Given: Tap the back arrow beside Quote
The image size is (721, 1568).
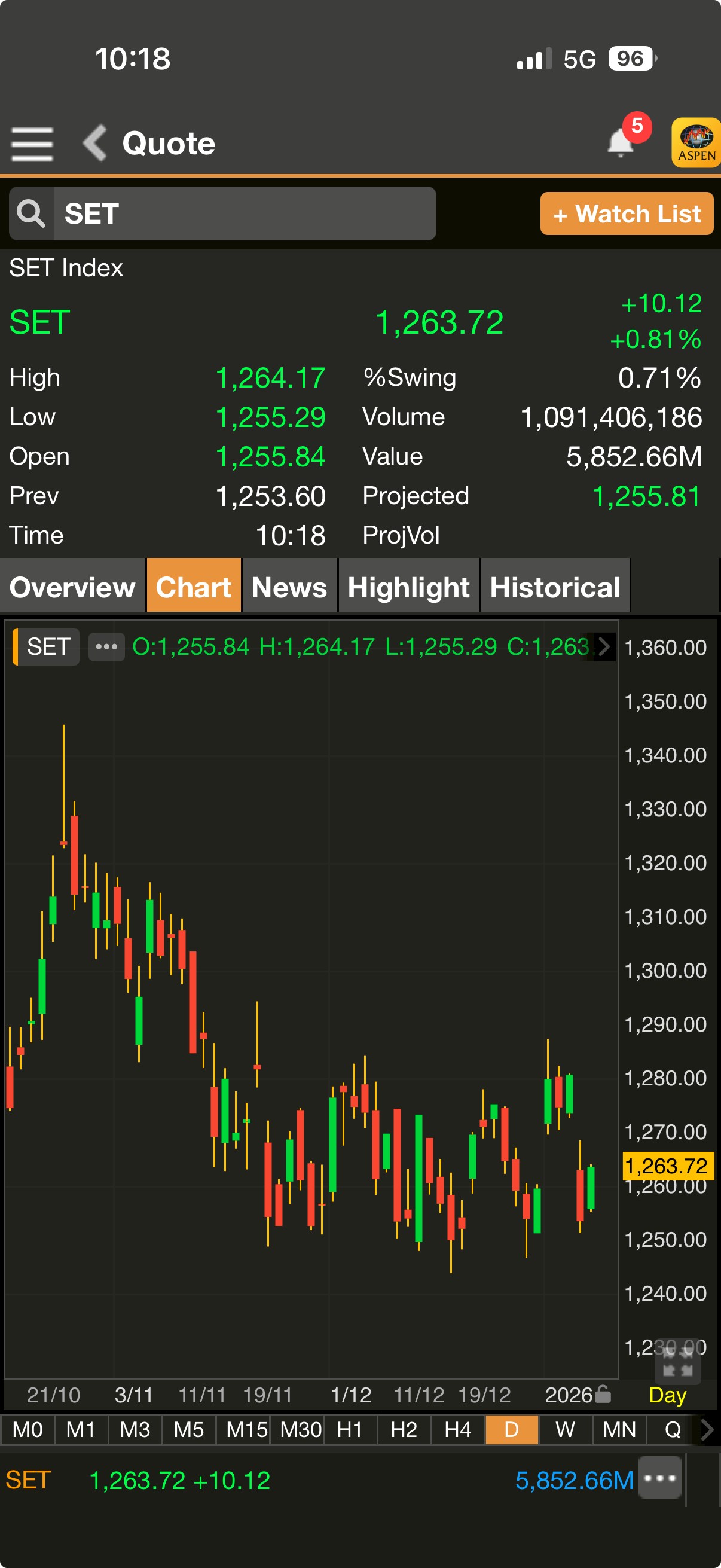Looking at the screenshot, I should coord(95,144).
